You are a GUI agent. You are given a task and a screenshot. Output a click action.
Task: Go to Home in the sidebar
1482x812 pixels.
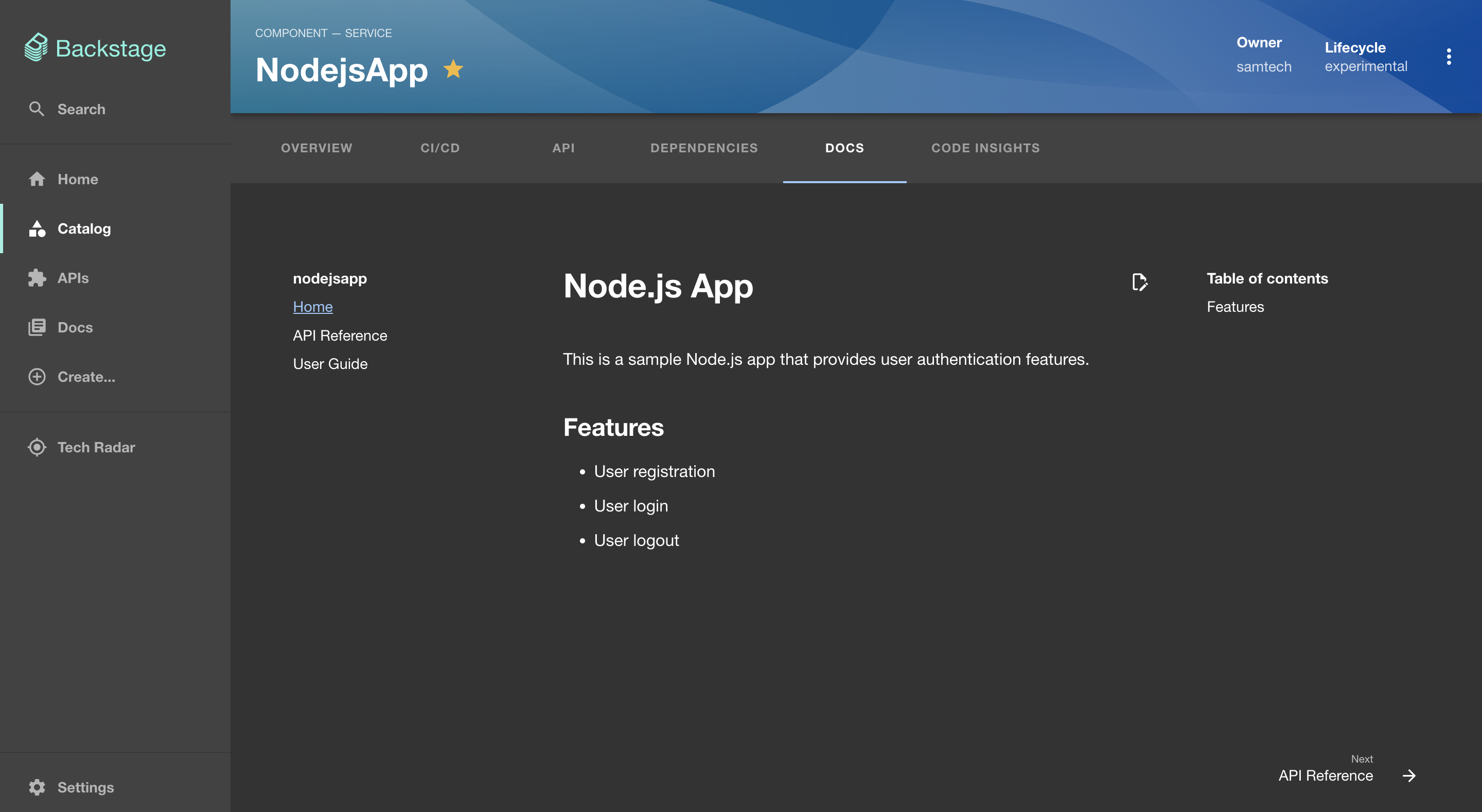pos(115,179)
